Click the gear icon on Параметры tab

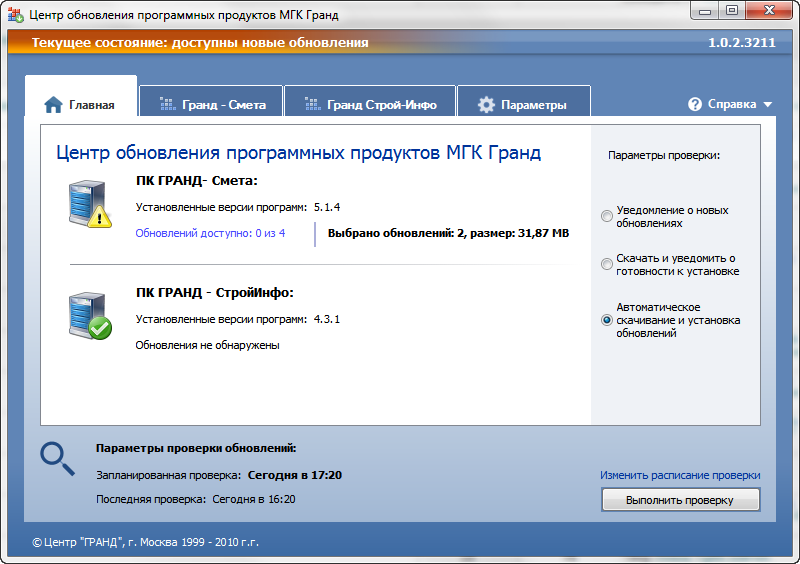pyautogui.click(x=486, y=105)
